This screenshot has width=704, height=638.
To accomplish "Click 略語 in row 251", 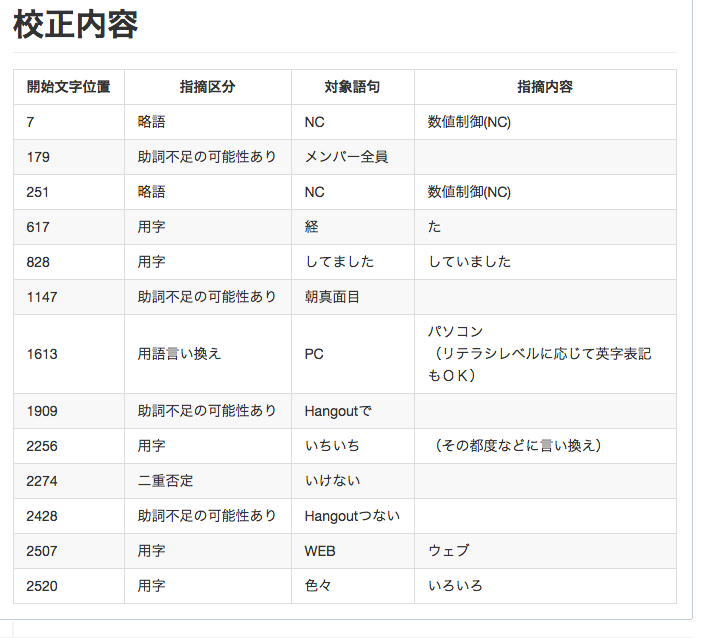I will pos(152,192).
